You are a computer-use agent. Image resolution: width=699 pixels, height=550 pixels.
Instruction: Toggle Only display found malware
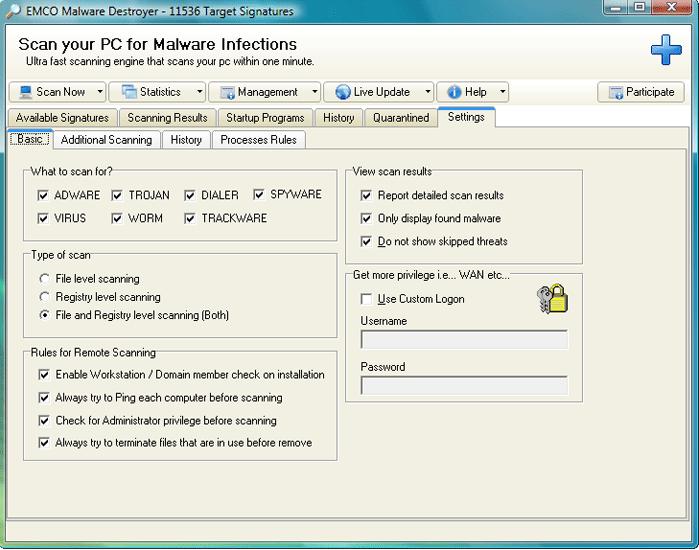pyautogui.click(x=366, y=218)
